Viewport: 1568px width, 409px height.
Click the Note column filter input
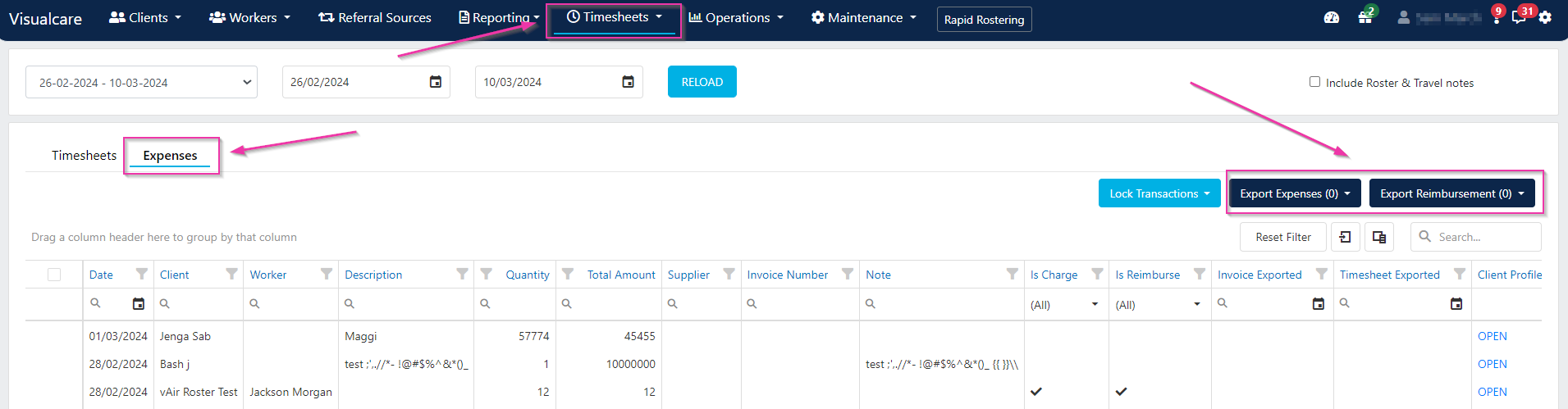(941, 304)
